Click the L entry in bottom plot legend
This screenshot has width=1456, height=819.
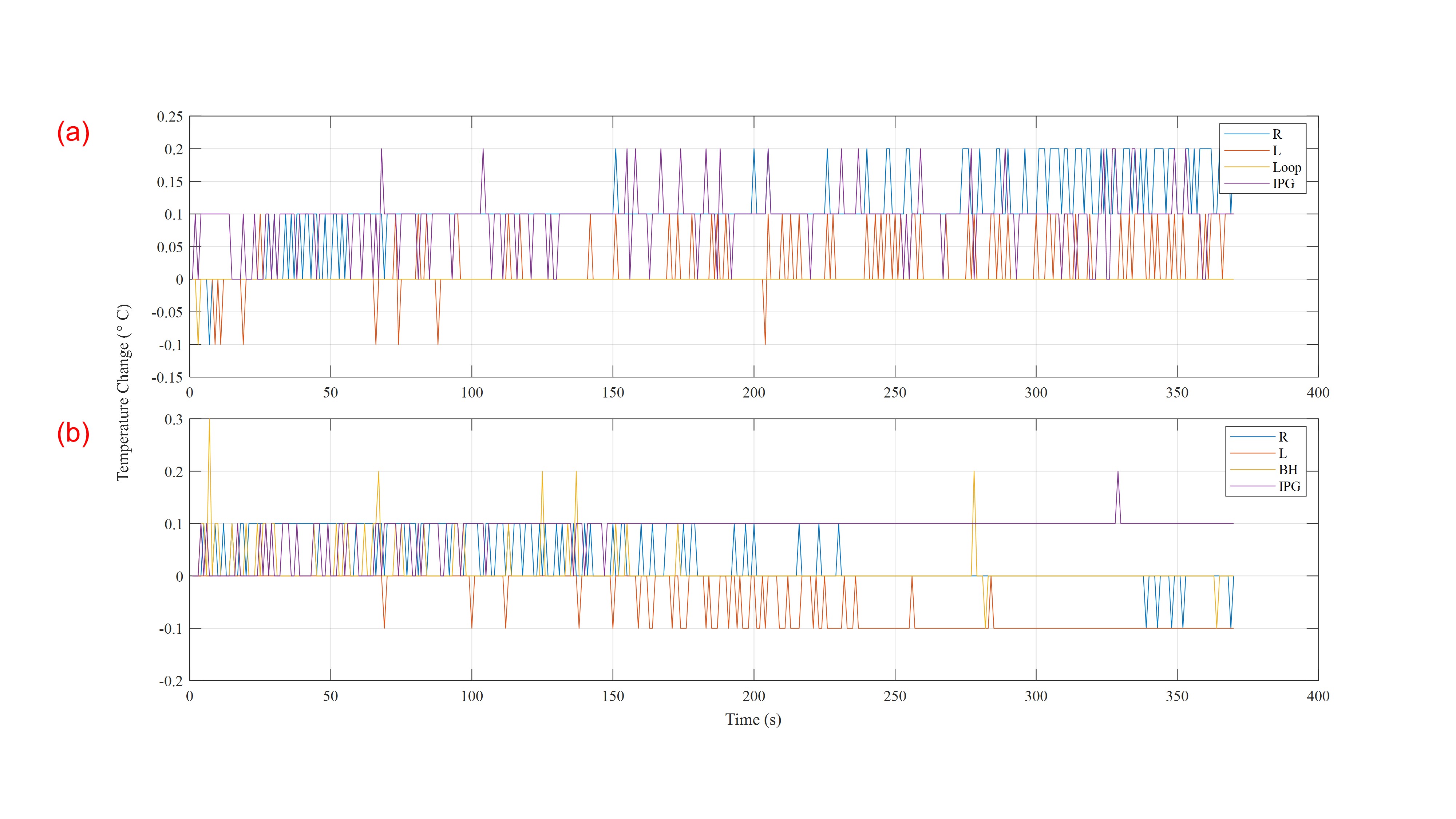click(x=1282, y=453)
